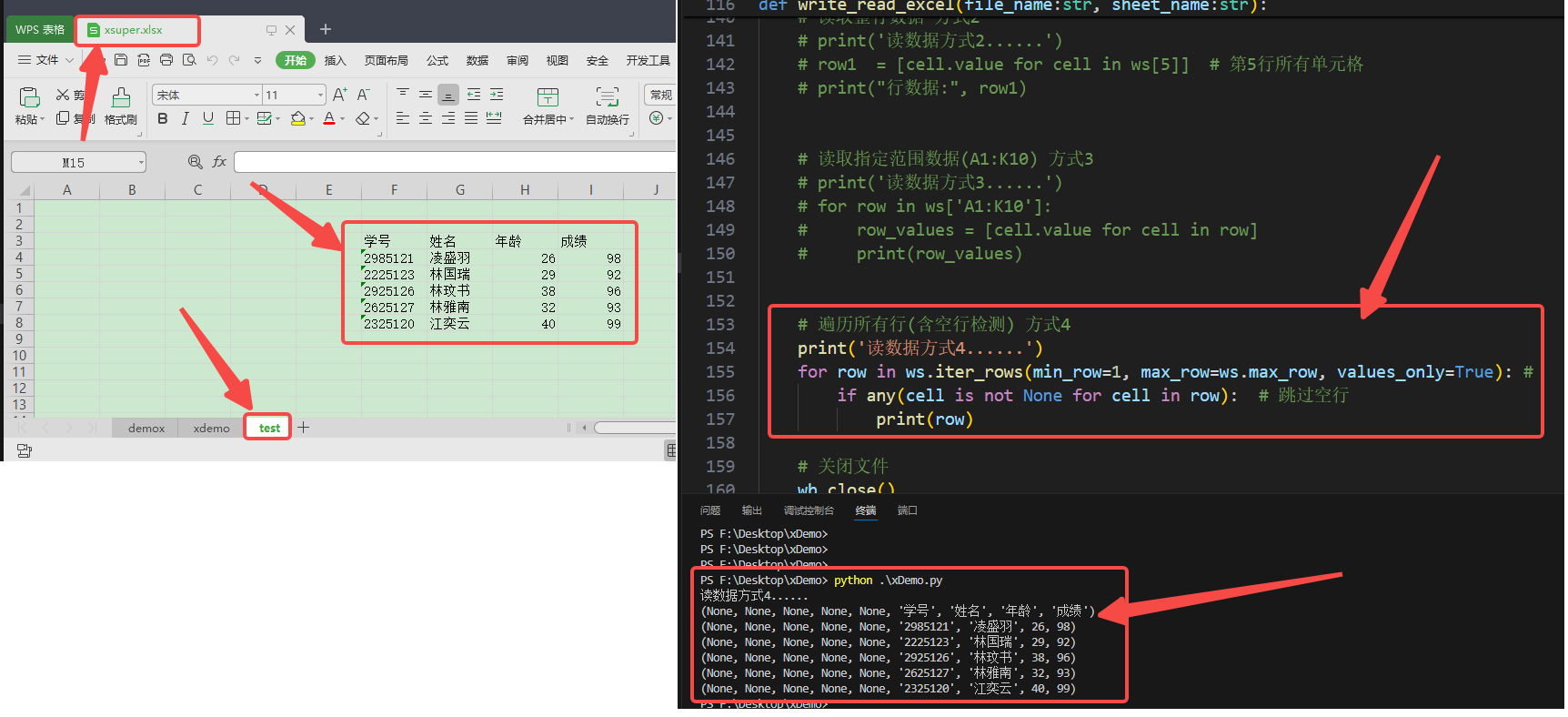Align text left
Screen dimensions: 1568x717
403,118
